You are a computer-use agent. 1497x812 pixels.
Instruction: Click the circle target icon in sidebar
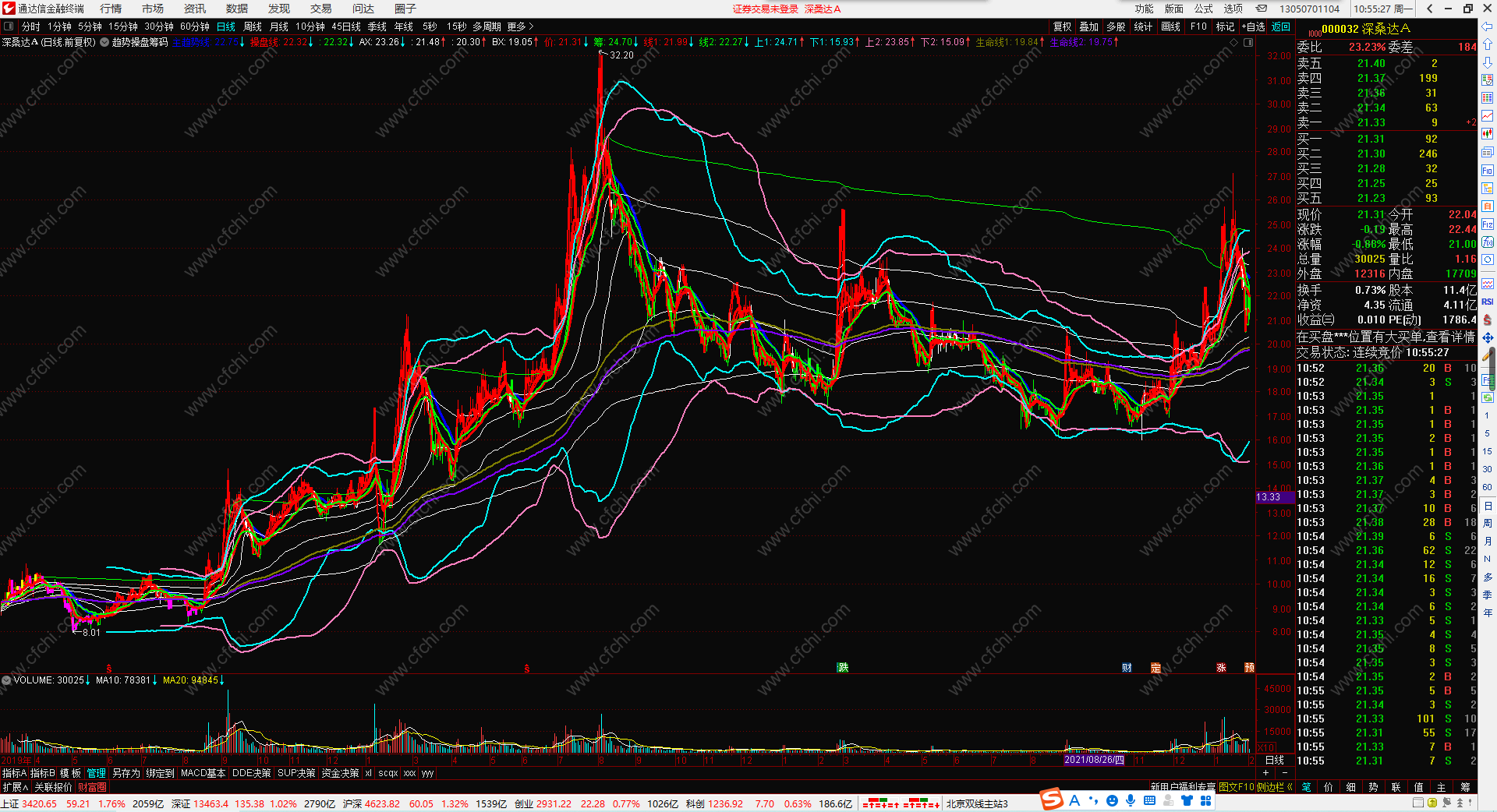tap(1488, 259)
